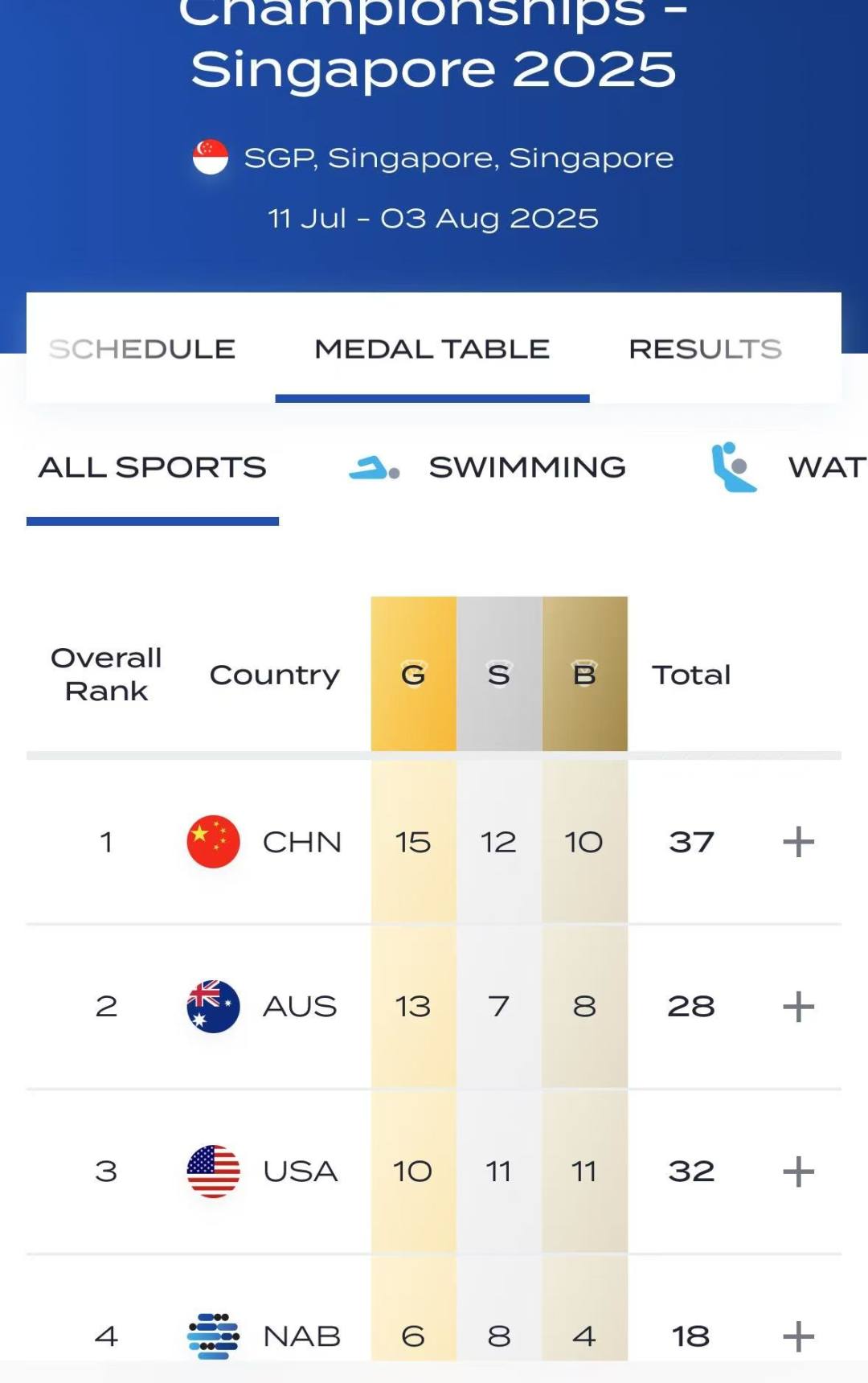
Task: Expand the AUS row plus sign
Action: (x=798, y=1006)
